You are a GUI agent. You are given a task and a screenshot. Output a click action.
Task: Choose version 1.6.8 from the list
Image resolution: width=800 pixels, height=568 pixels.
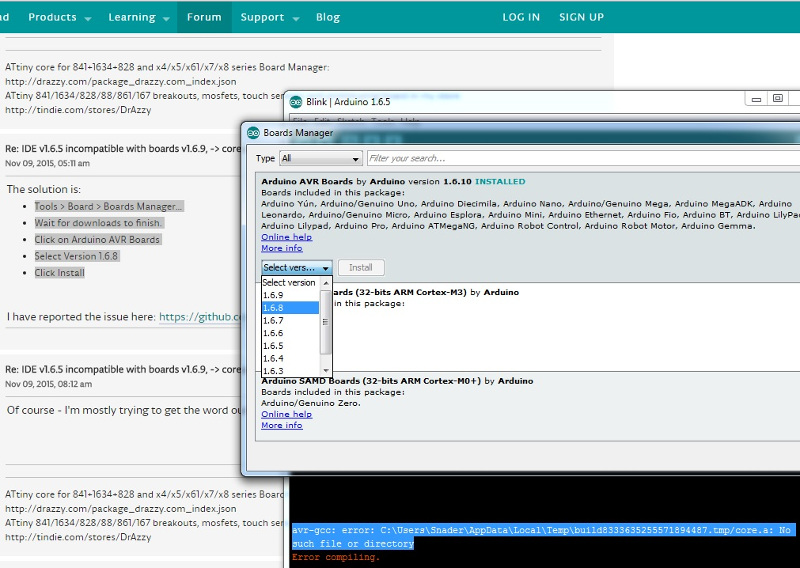pyautogui.click(x=290, y=308)
